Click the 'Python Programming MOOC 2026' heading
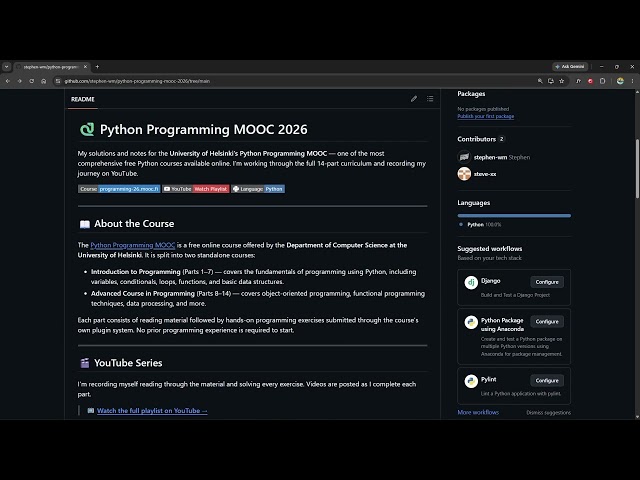 [x=203, y=129]
